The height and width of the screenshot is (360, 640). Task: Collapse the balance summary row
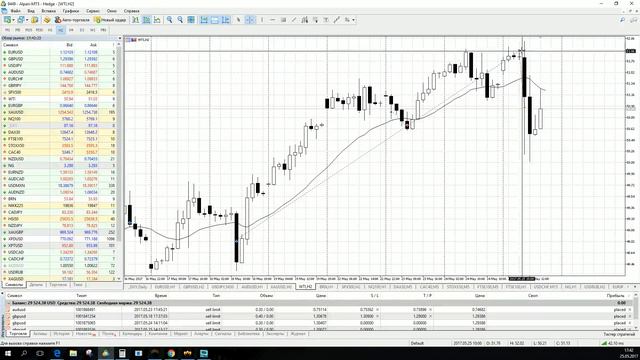(x=8, y=303)
